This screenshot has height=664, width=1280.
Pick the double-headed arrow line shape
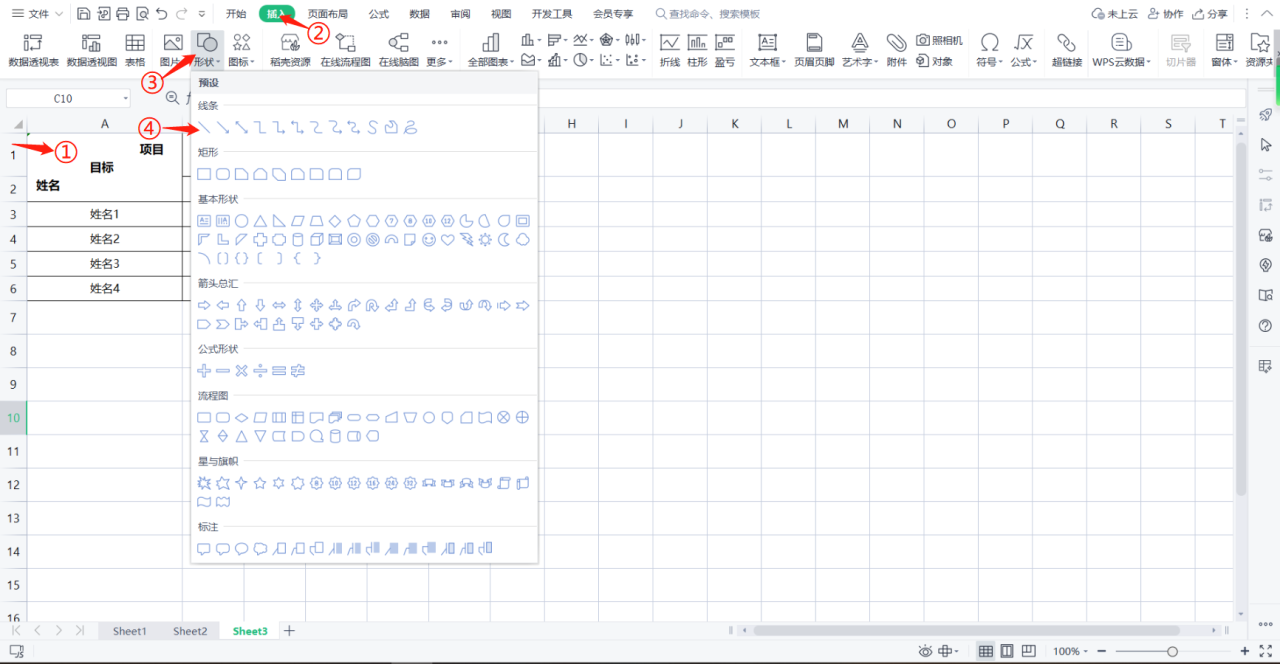point(241,127)
